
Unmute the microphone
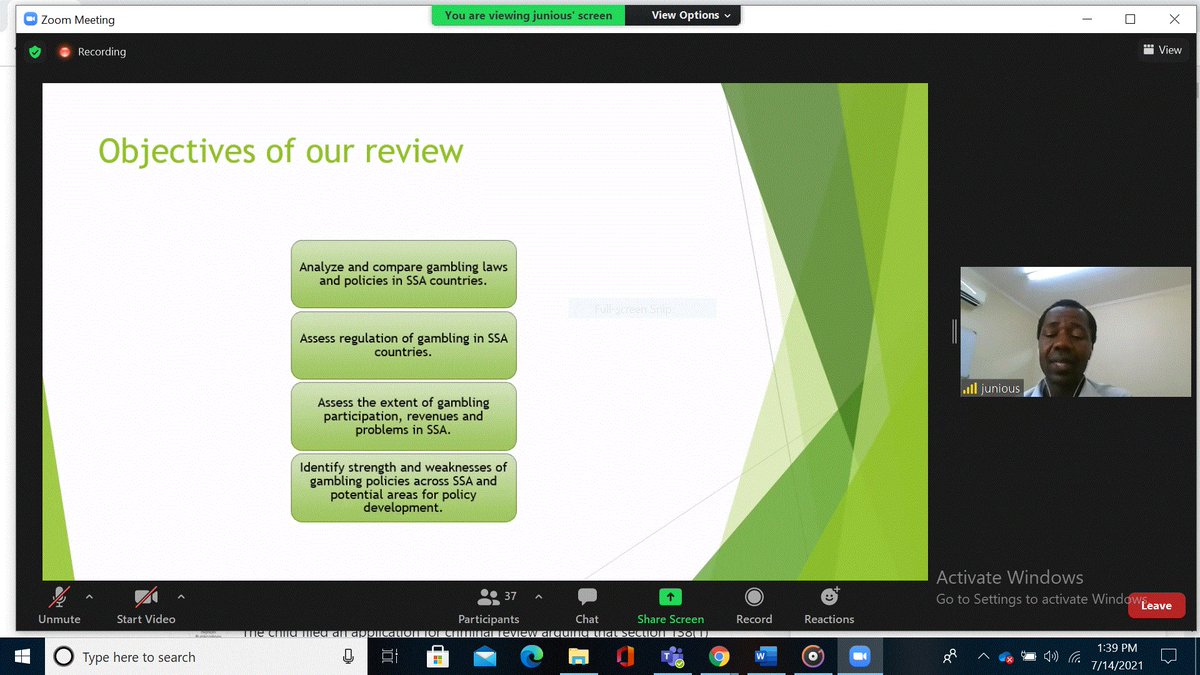click(59, 605)
